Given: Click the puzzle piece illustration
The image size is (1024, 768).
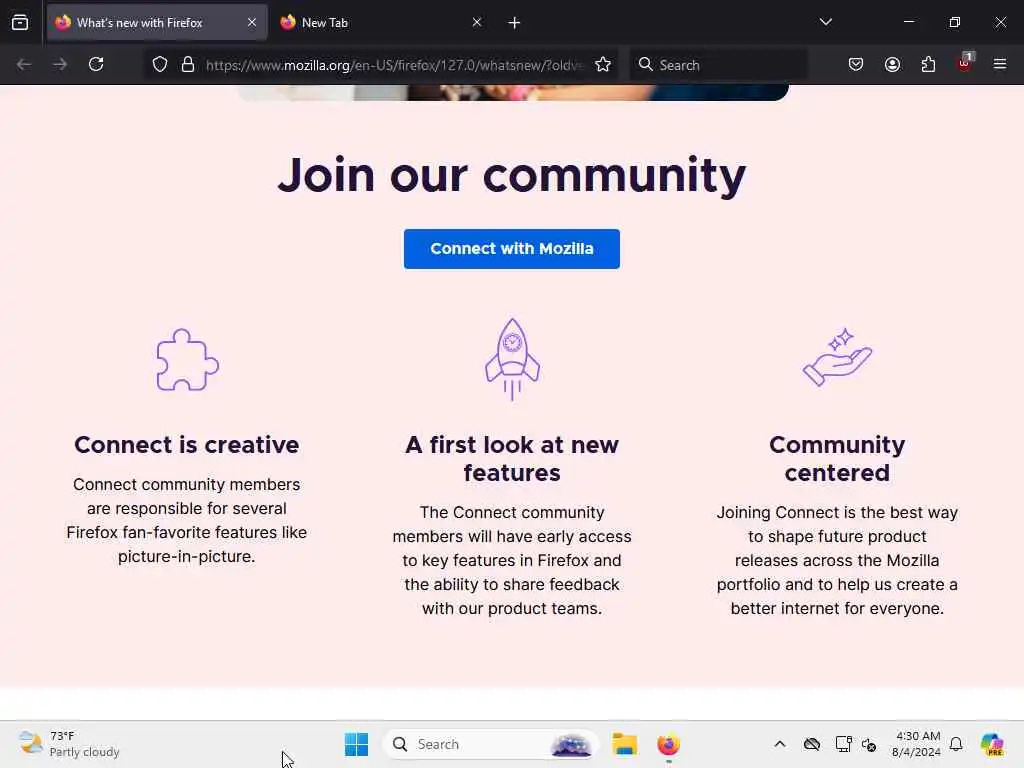Looking at the screenshot, I should 187,360.
